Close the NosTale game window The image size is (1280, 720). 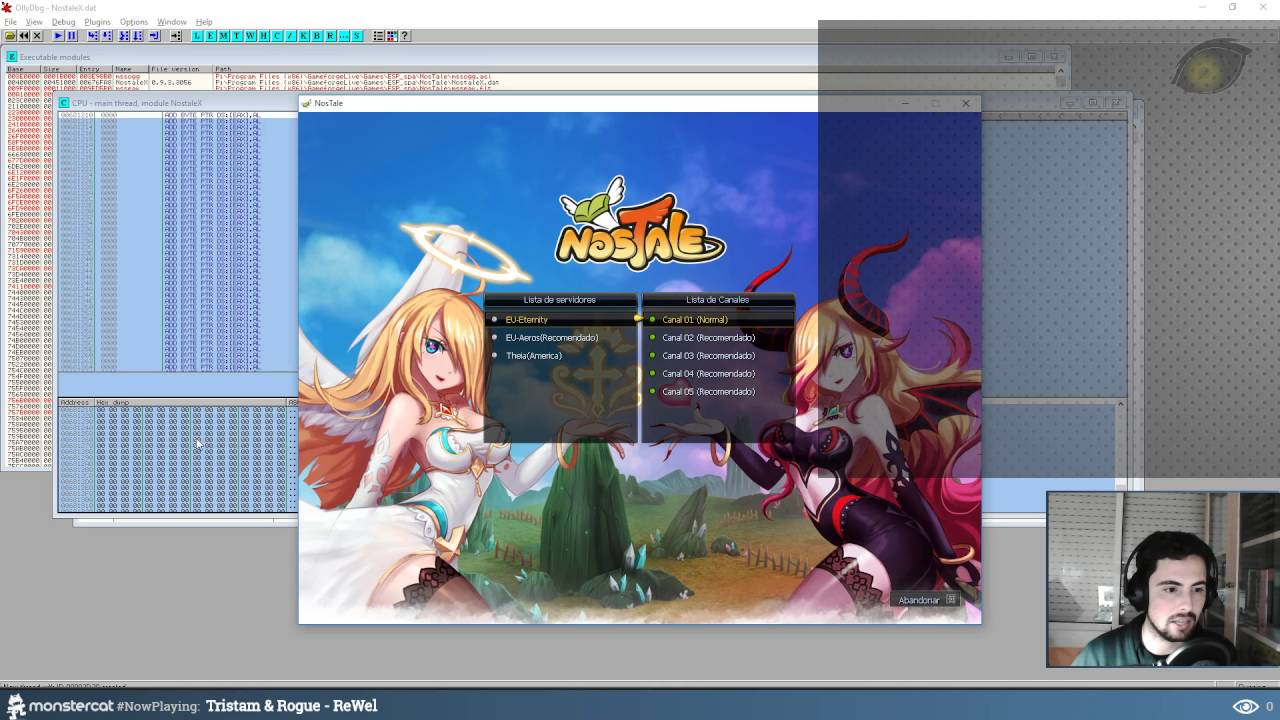[x=965, y=103]
